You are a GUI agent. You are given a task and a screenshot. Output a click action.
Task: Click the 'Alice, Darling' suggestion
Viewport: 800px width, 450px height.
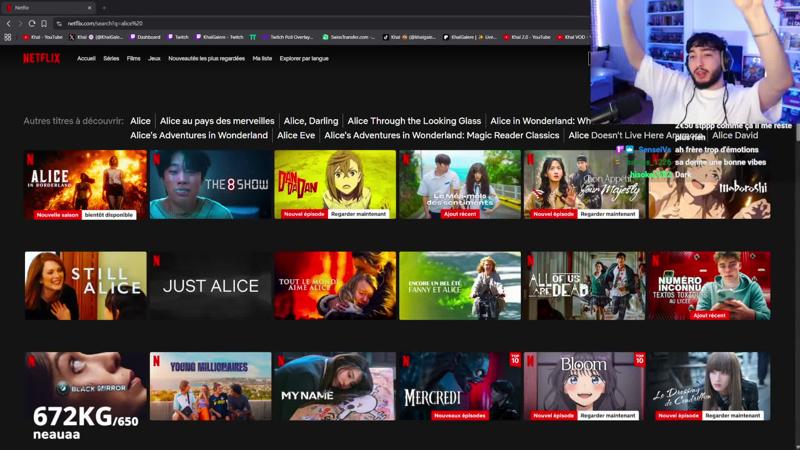click(x=311, y=121)
